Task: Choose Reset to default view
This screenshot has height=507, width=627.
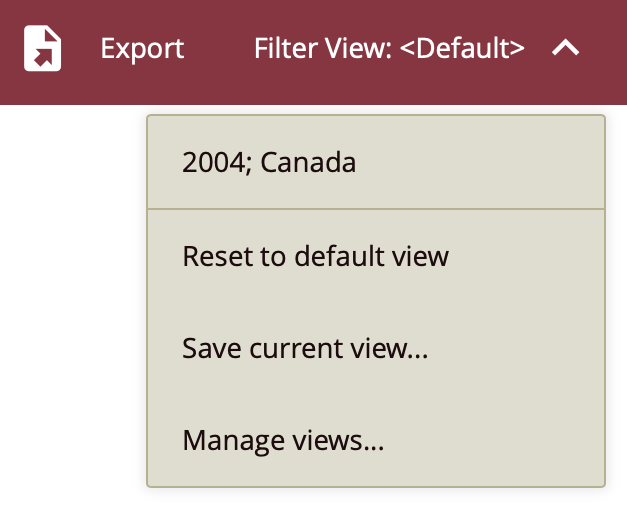Action: coord(315,257)
